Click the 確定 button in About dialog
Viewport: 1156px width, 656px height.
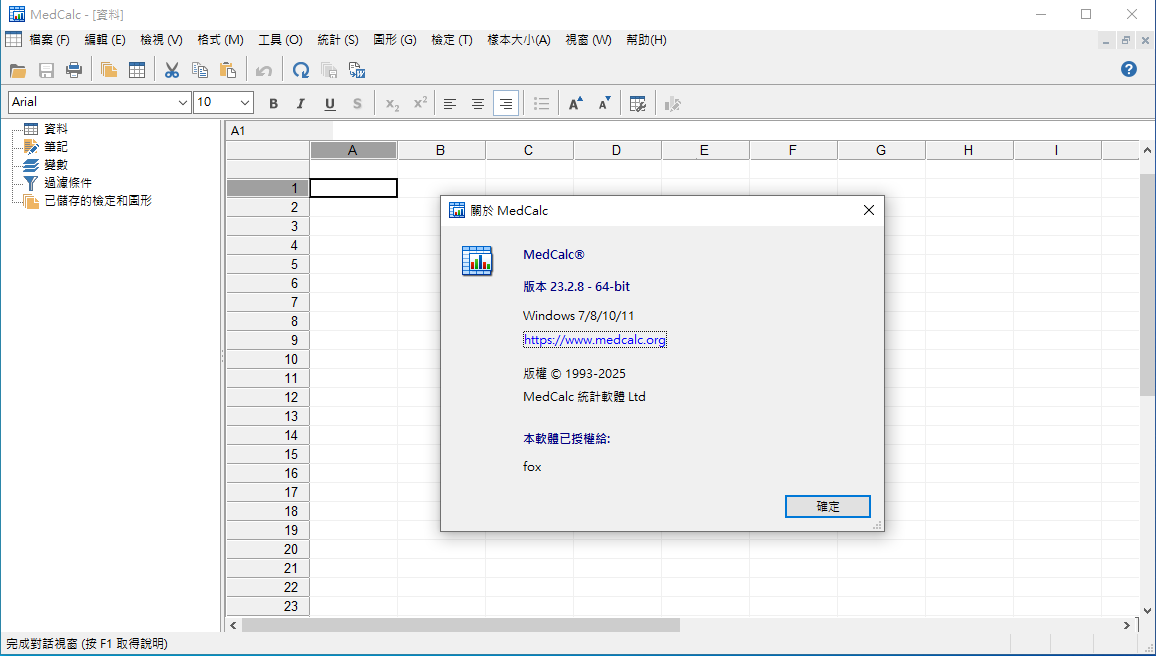[x=827, y=506]
